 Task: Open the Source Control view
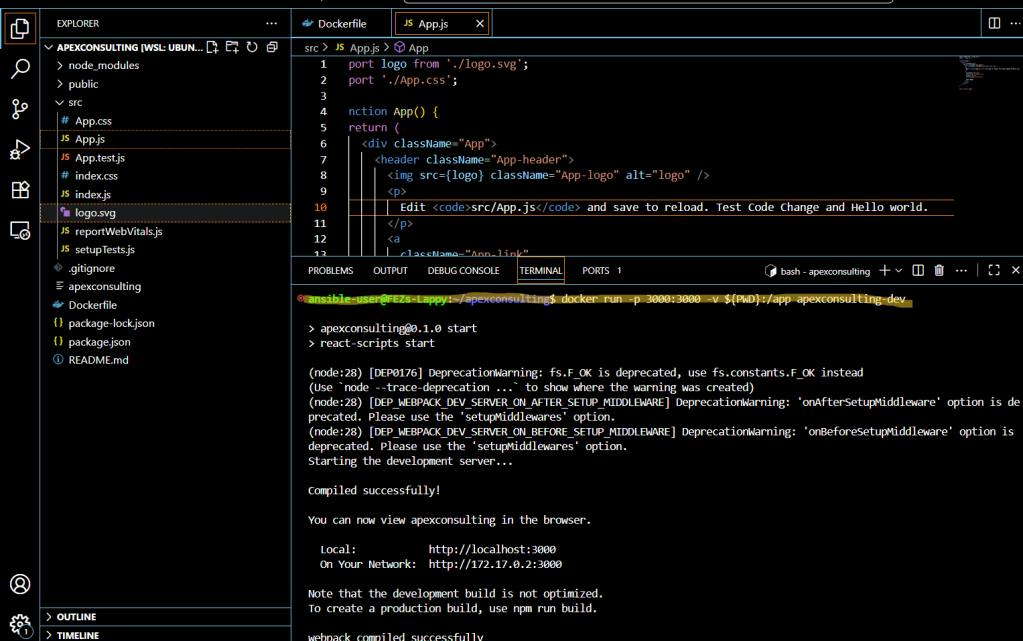(x=20, y=109)
